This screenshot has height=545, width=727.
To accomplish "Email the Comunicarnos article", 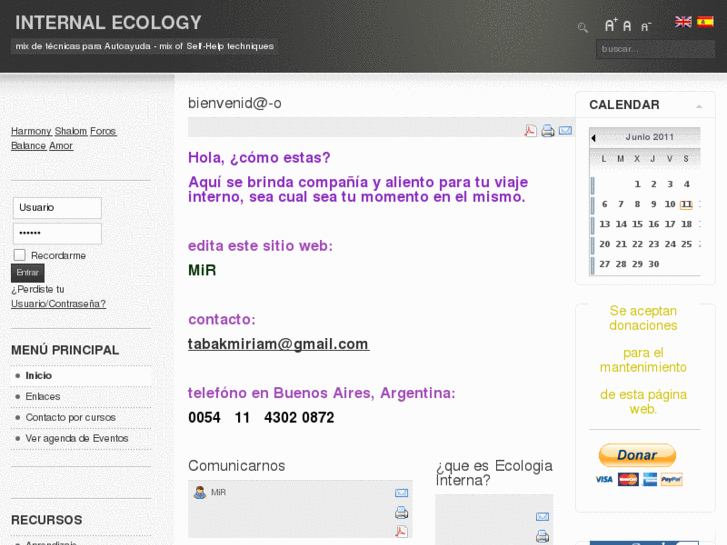I will pos(402,493).
